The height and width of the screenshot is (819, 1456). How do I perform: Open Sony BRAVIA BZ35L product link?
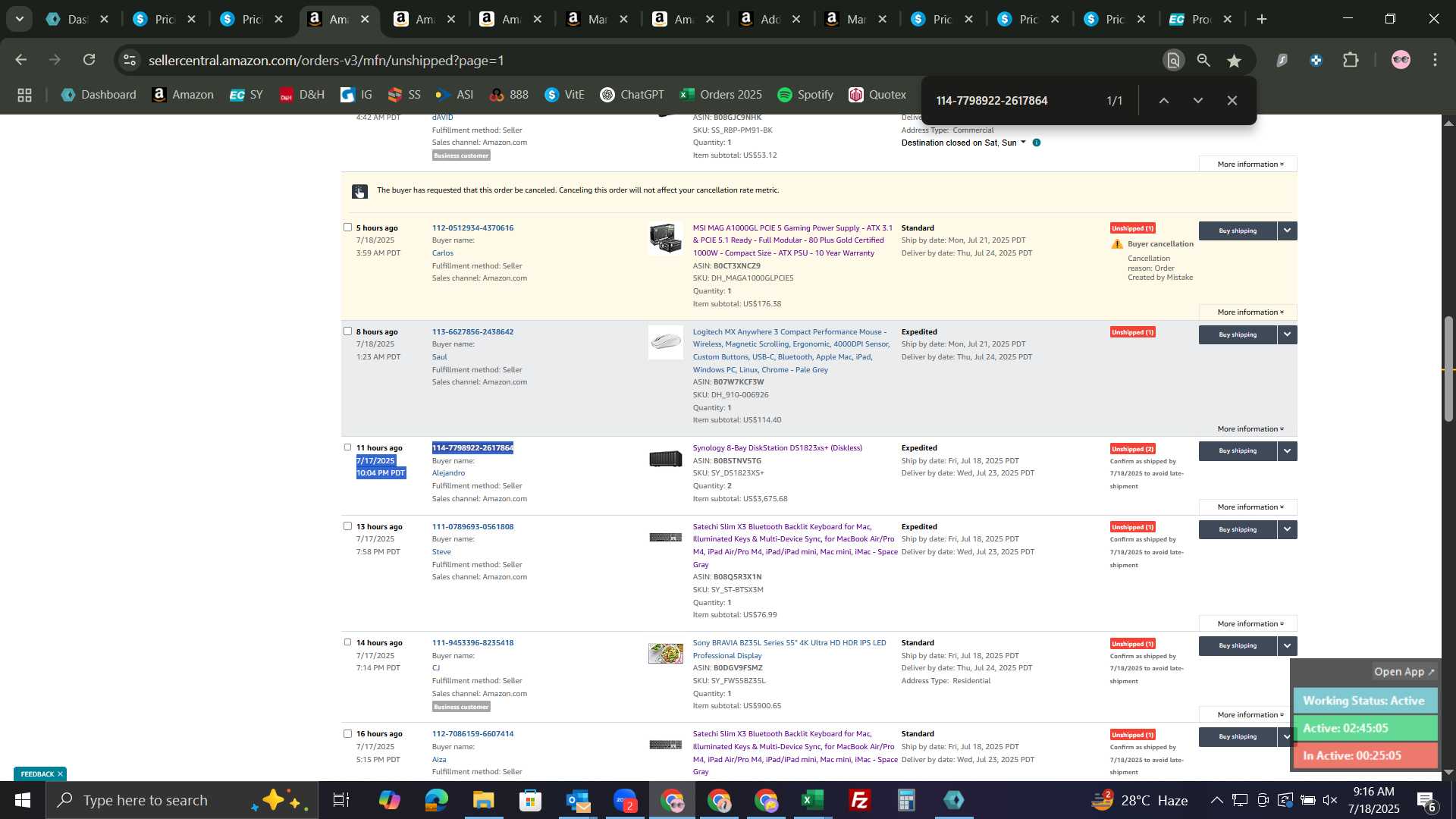click(x=789, y=648)
